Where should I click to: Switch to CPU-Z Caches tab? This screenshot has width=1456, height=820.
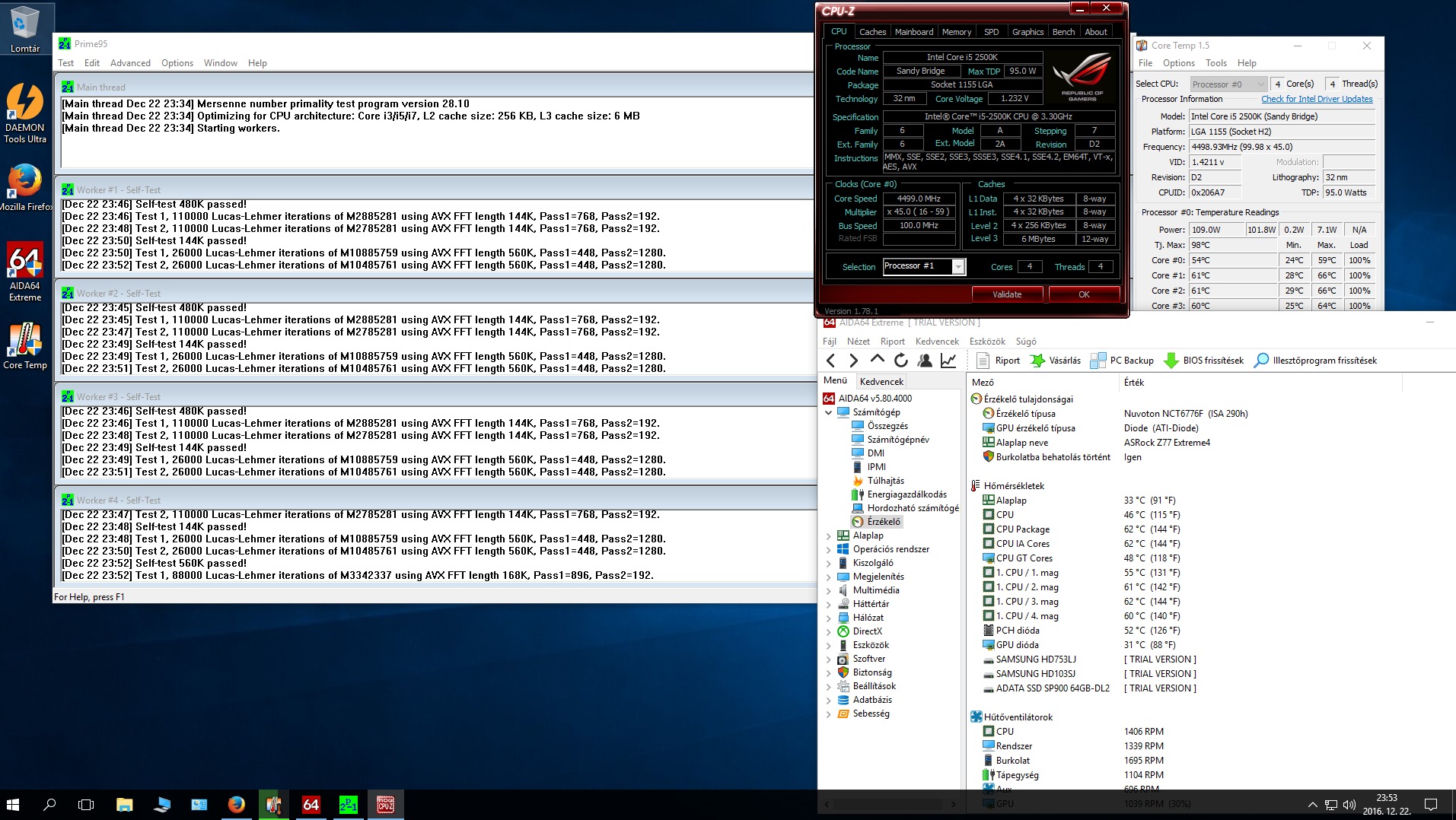(x=872, y=32)
